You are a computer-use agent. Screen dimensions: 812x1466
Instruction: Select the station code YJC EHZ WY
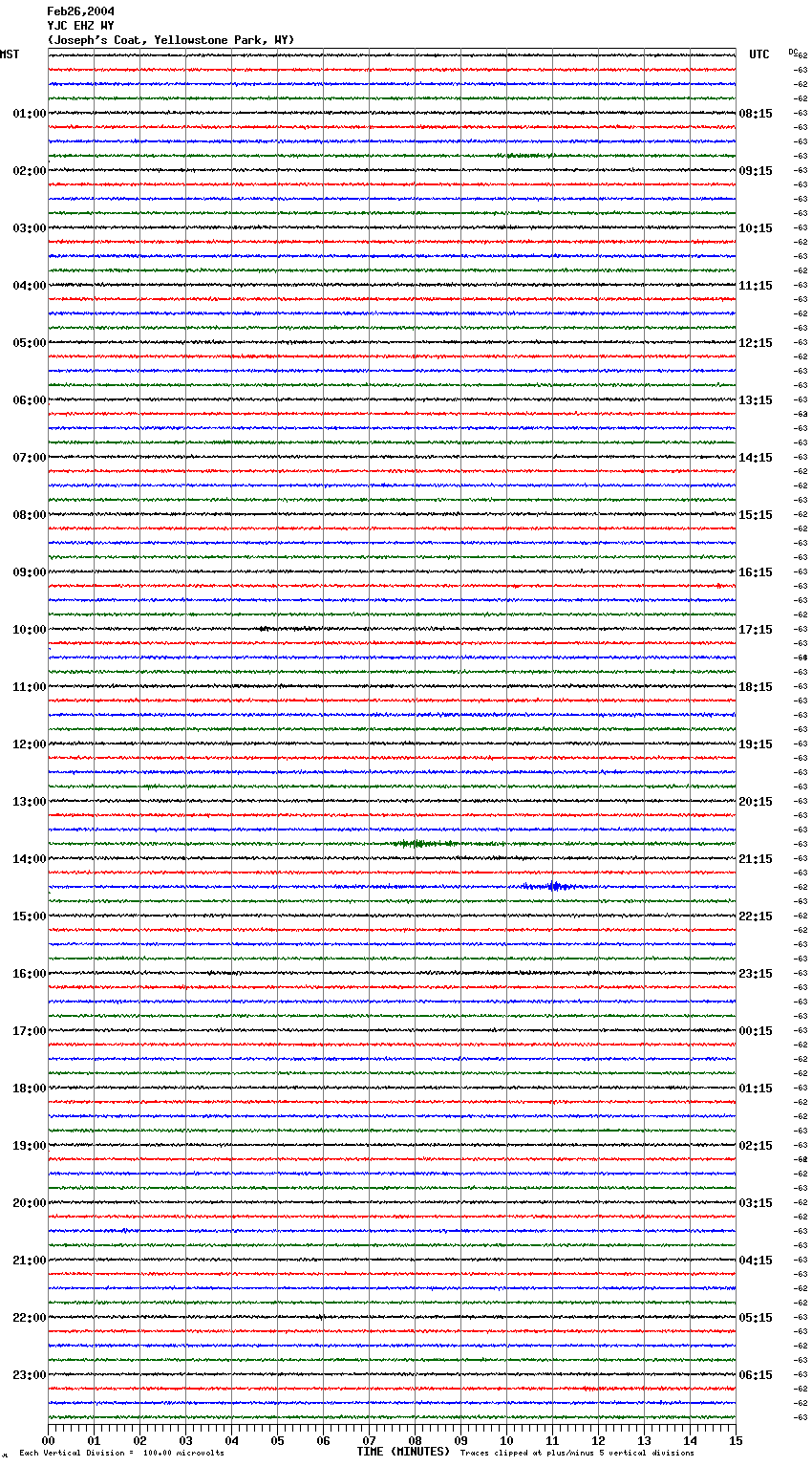click(80, 26)
